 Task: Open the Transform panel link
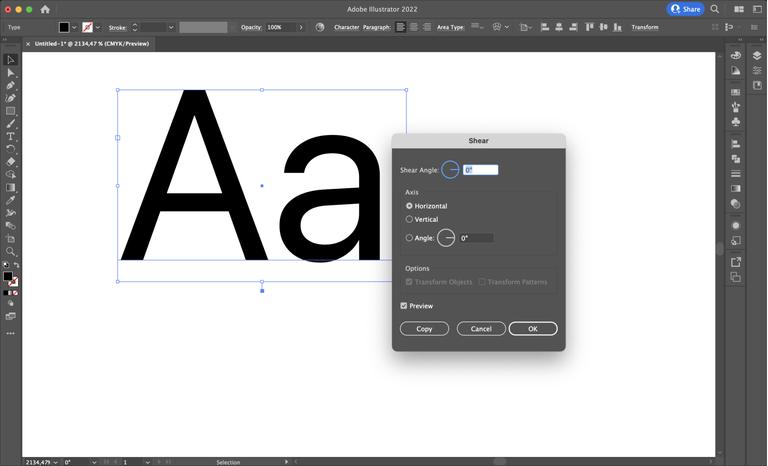tap(645, 27)
